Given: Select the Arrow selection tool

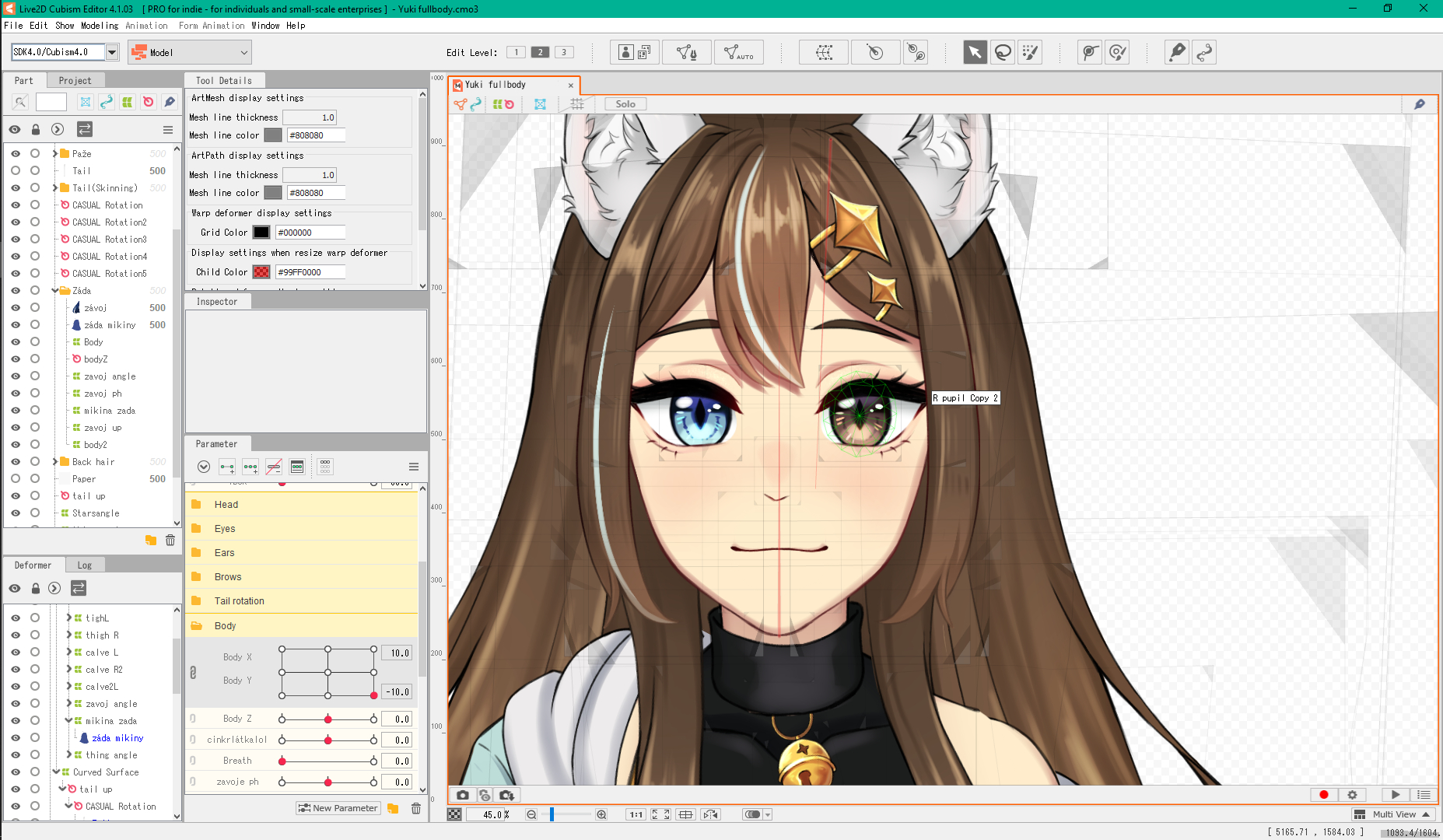Looking at the screenshot, I should 975,53.
